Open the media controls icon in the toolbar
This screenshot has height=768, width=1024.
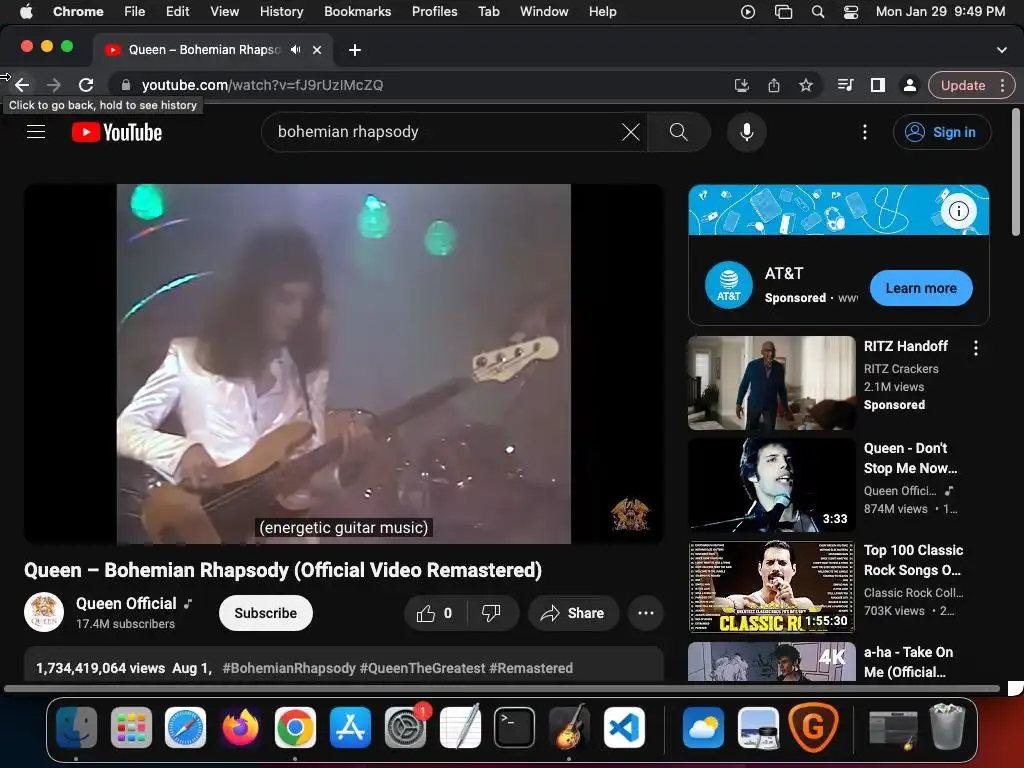tap(846, 85)
